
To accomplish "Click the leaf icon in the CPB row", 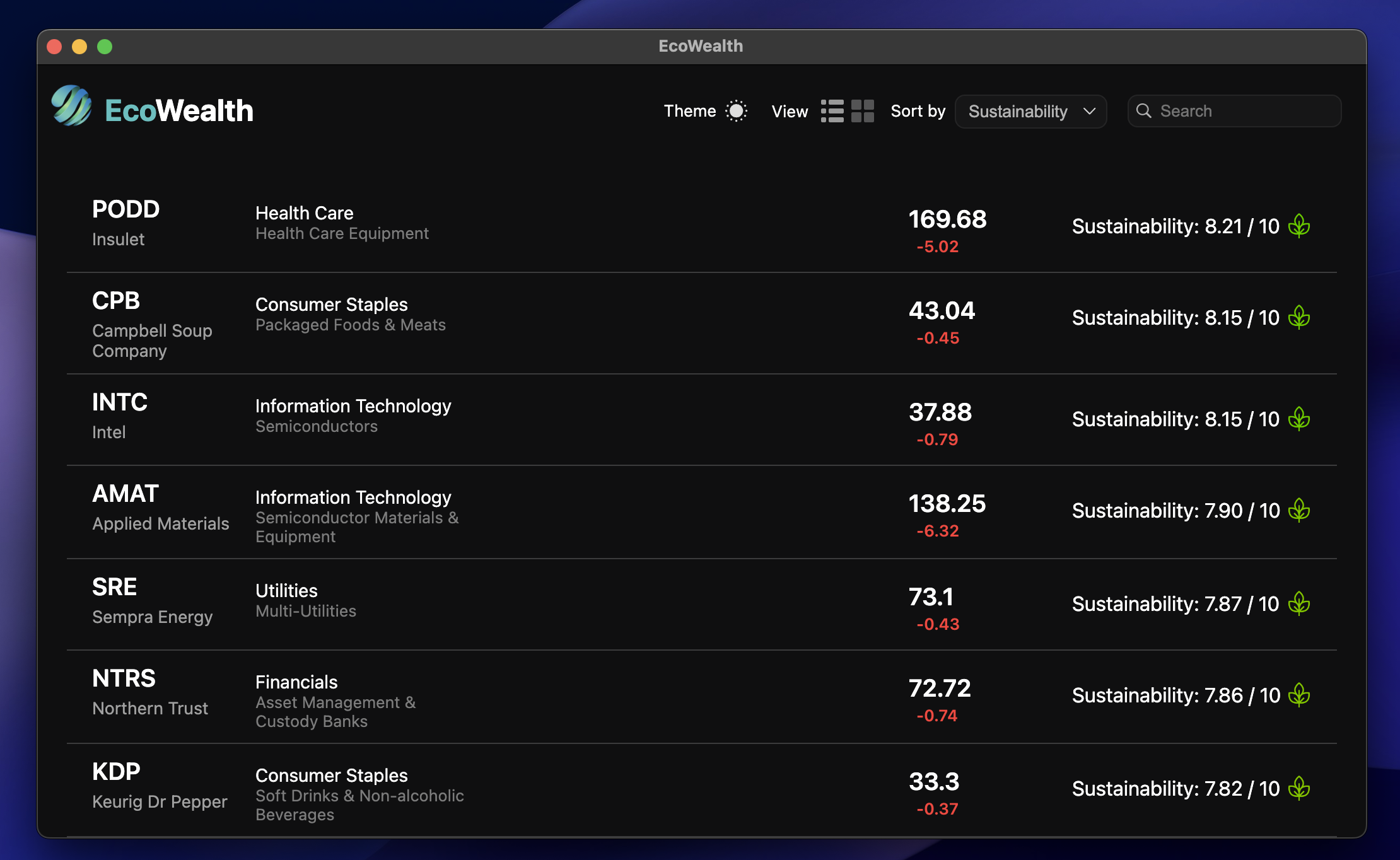I will pyautogui.click(x=1299, y=317).
